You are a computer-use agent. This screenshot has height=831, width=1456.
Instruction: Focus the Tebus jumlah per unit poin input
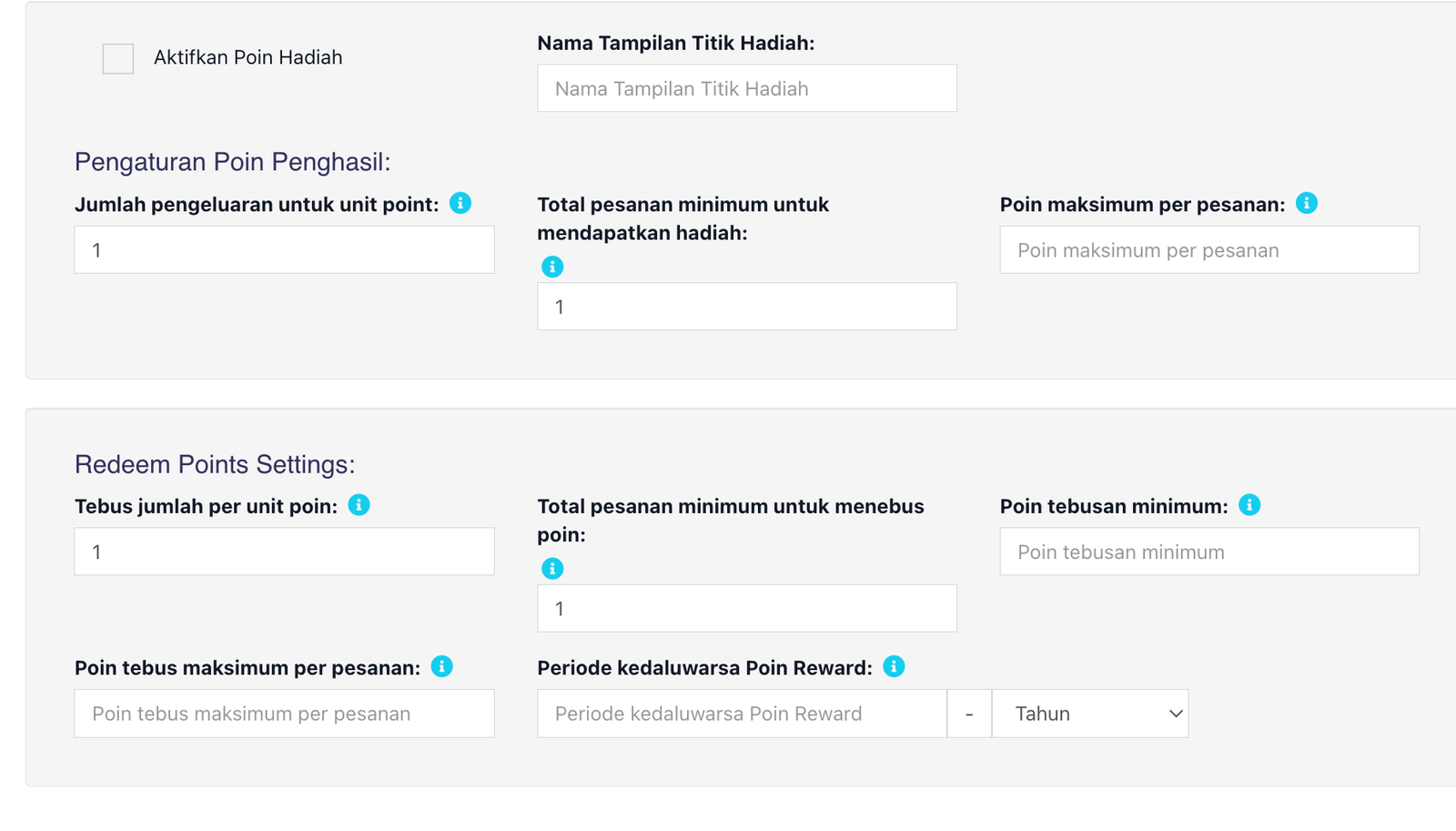coord(284,552)
